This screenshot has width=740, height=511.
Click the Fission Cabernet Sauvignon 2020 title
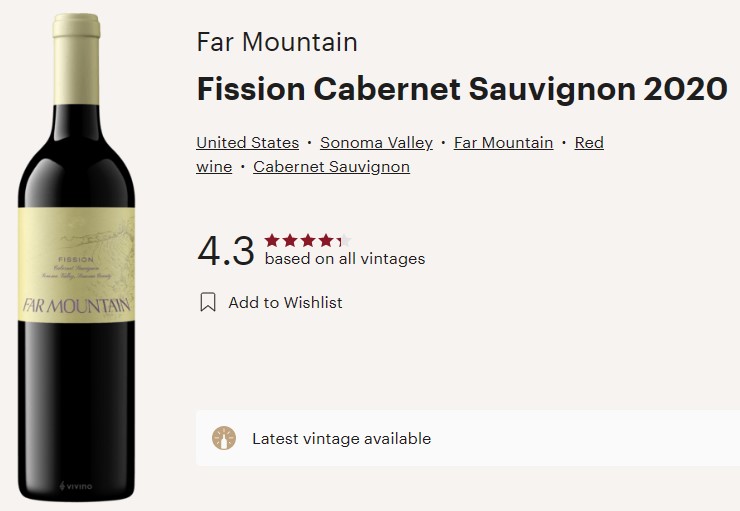coord(461,89)
